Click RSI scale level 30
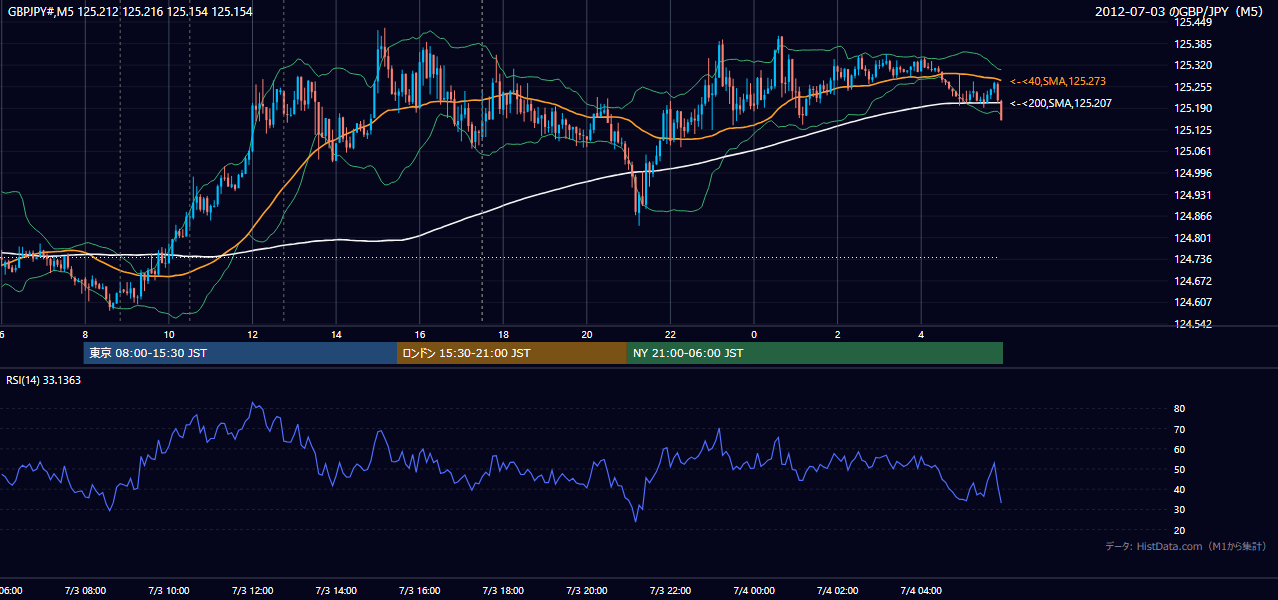 (x=1180, y=509)
